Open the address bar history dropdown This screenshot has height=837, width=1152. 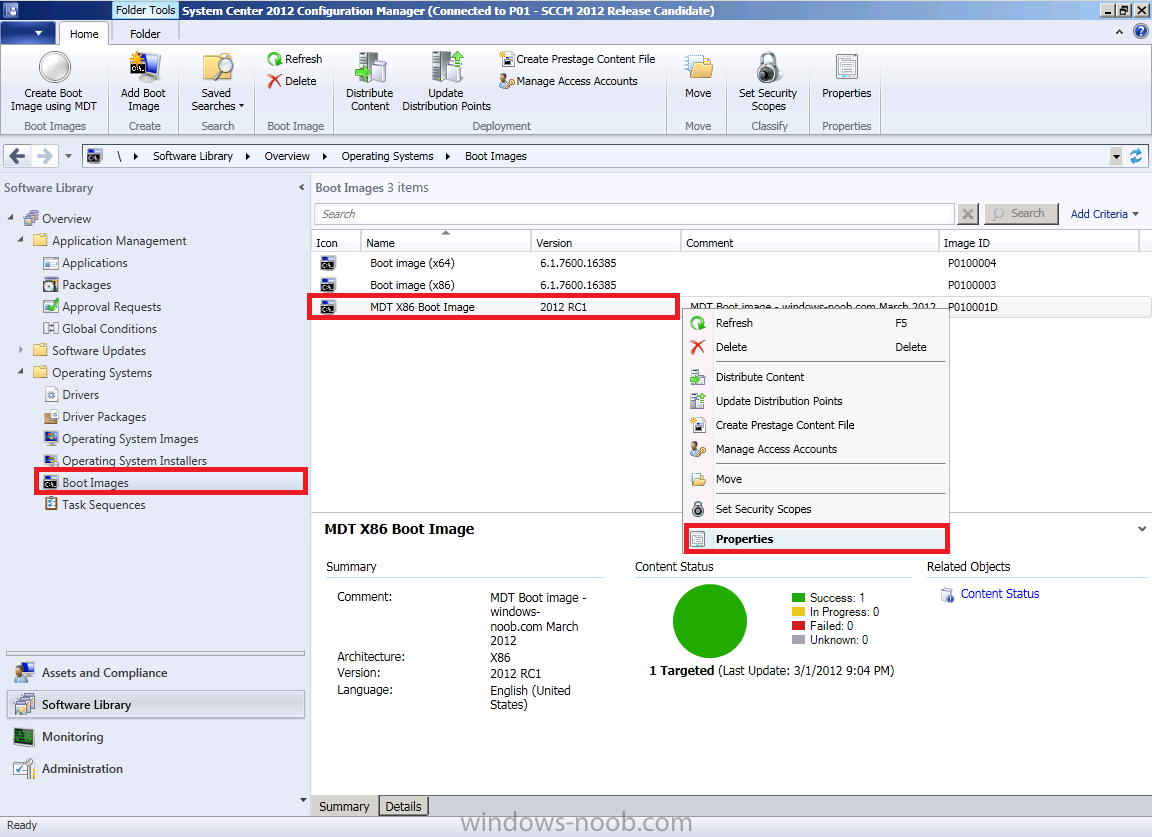(1116, 156)
